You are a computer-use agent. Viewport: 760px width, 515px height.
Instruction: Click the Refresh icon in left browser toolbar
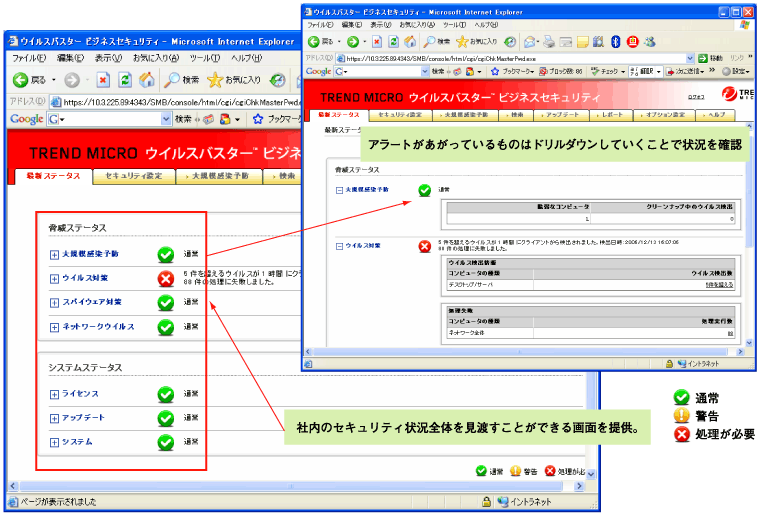pyautogui.click(x=125, y=79)
